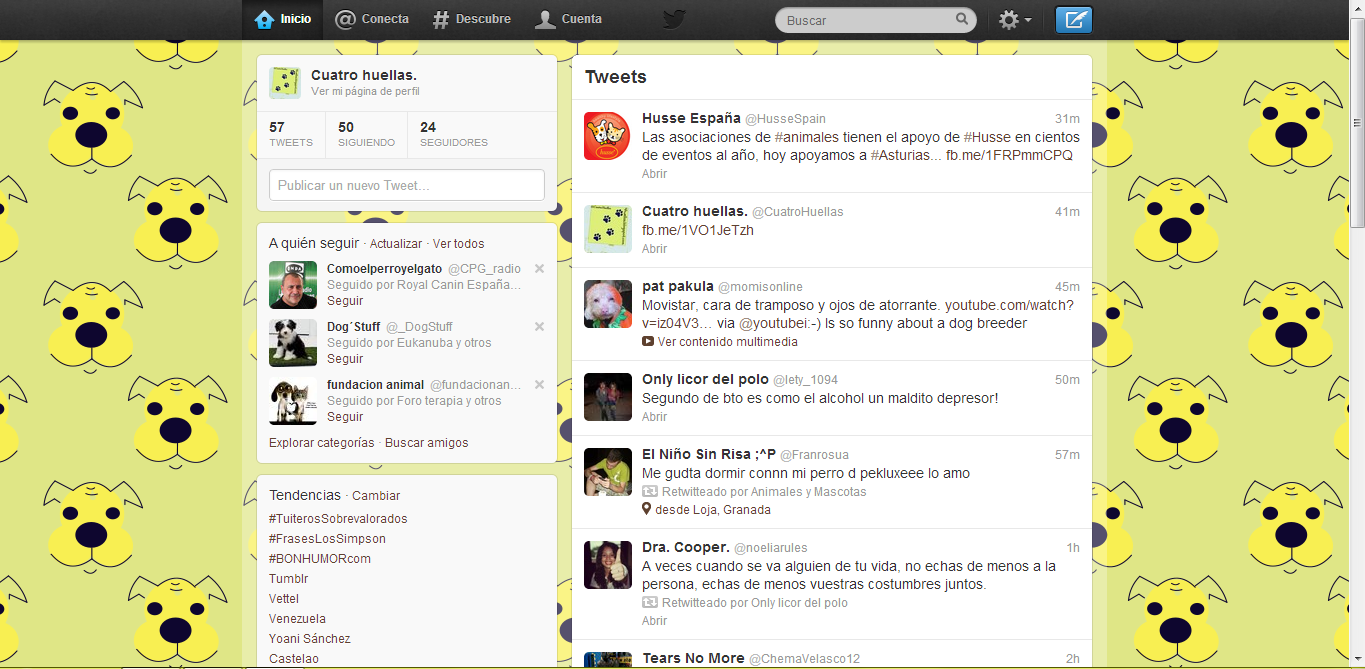The height and width of the screenshot is (669, 1365).
Task: Click the search magnifier icon
Action: pyautogui.click(x=962, y=19)
